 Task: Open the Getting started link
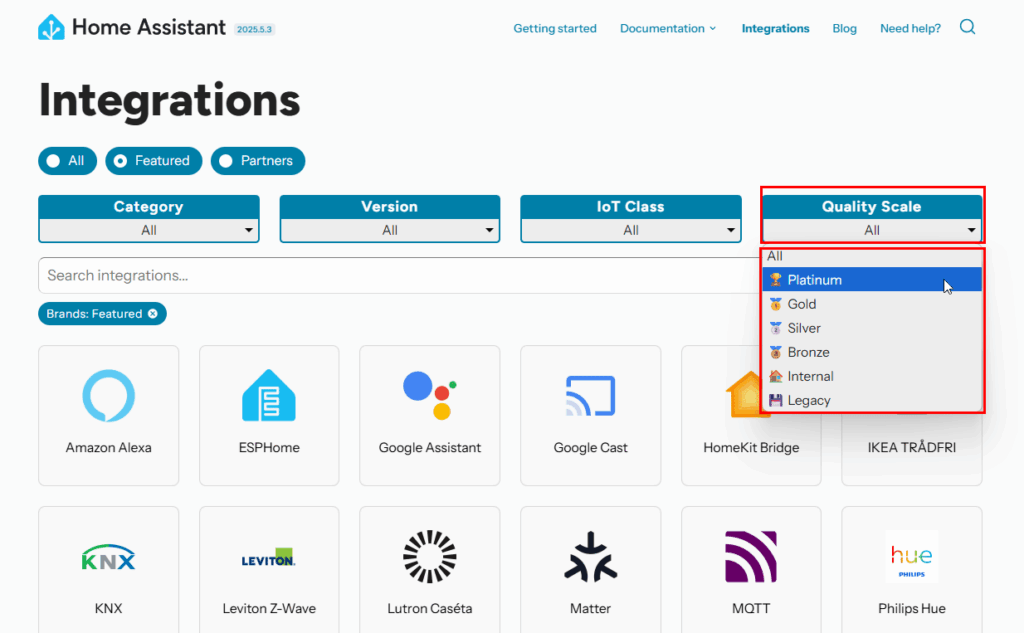tap(554, 29)
